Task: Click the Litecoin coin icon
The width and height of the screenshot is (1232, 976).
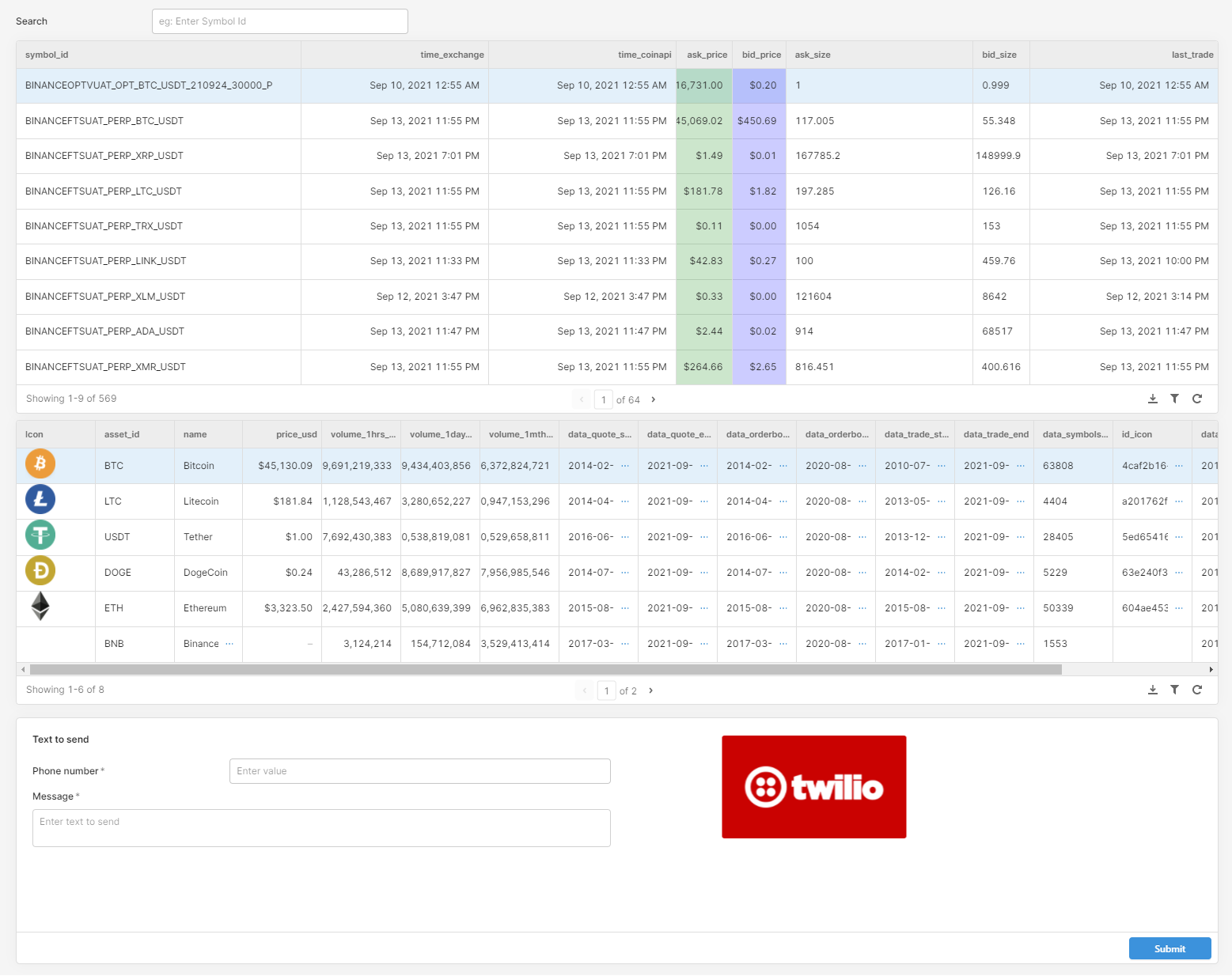Action: tap(40, 499)
